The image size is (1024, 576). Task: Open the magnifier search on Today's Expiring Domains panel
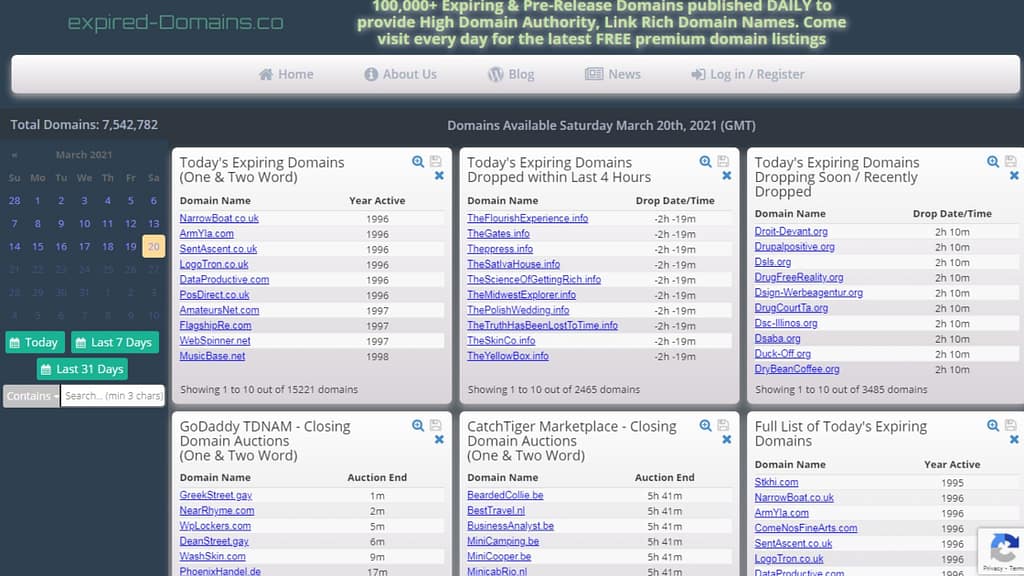[418, 161]
